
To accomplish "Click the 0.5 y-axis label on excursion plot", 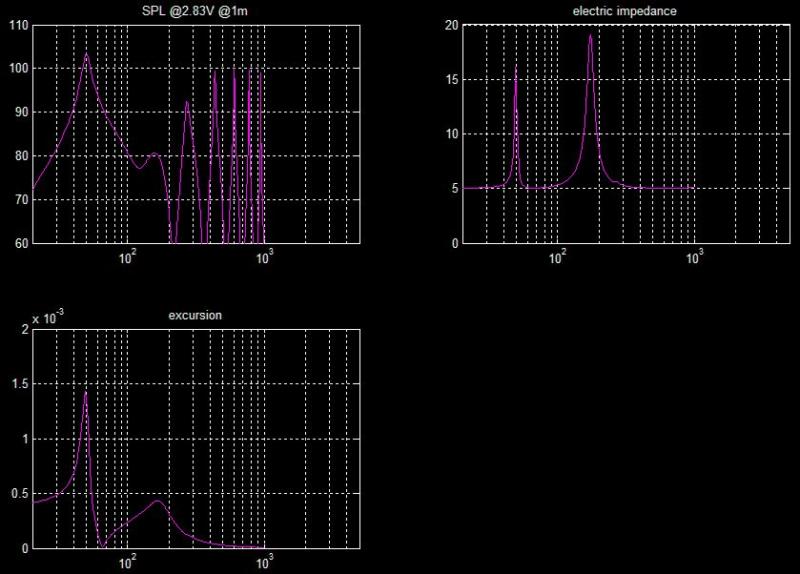I will 21,494.
